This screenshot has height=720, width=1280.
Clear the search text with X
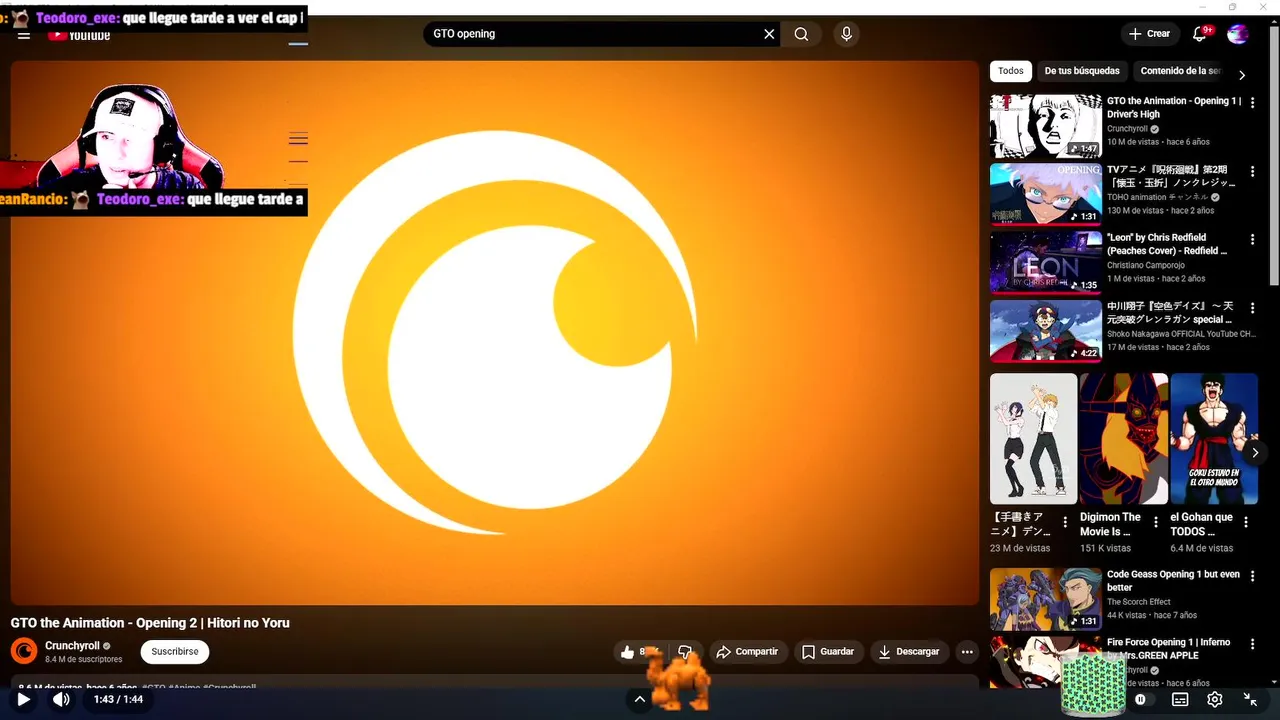(769, 34)
